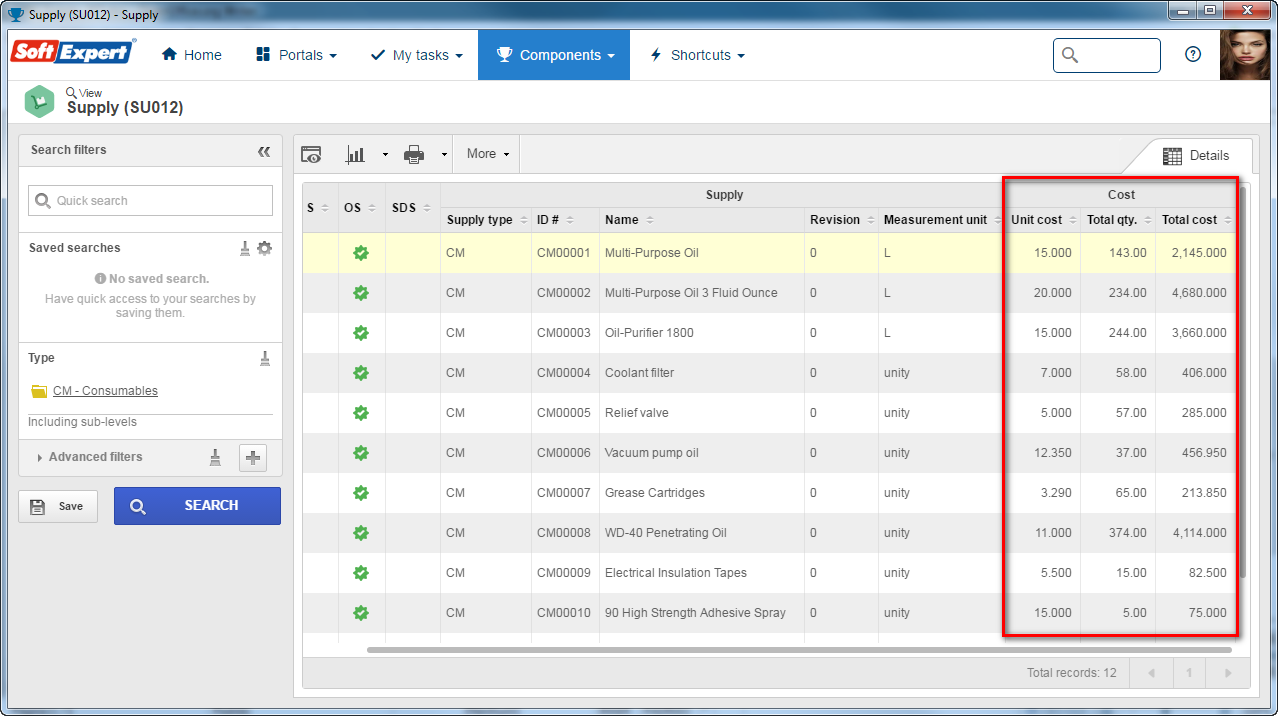Open the Components menu
The image size is (1278, 716).
[554, 55]
